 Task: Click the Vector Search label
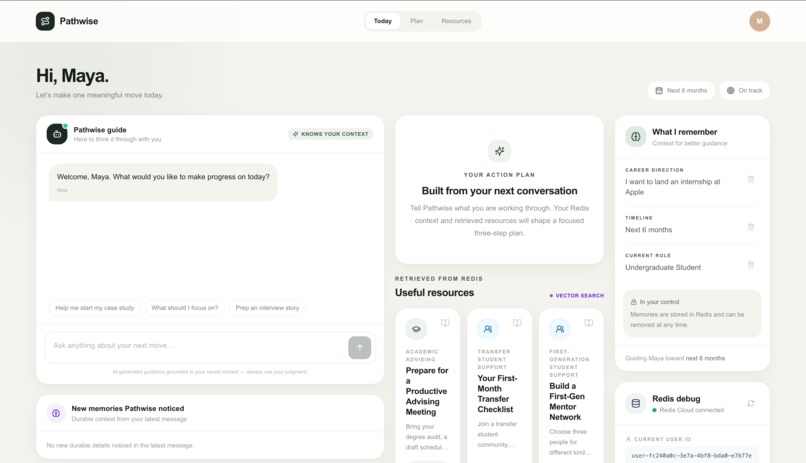tap(577, 295)
